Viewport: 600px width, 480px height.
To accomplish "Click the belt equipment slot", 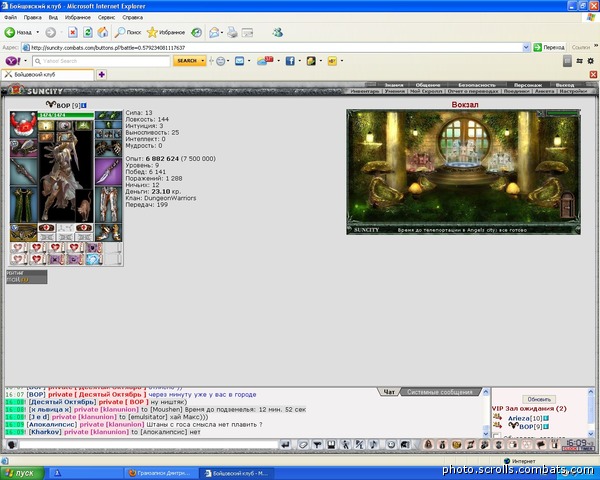I will [x=23, y=232].
